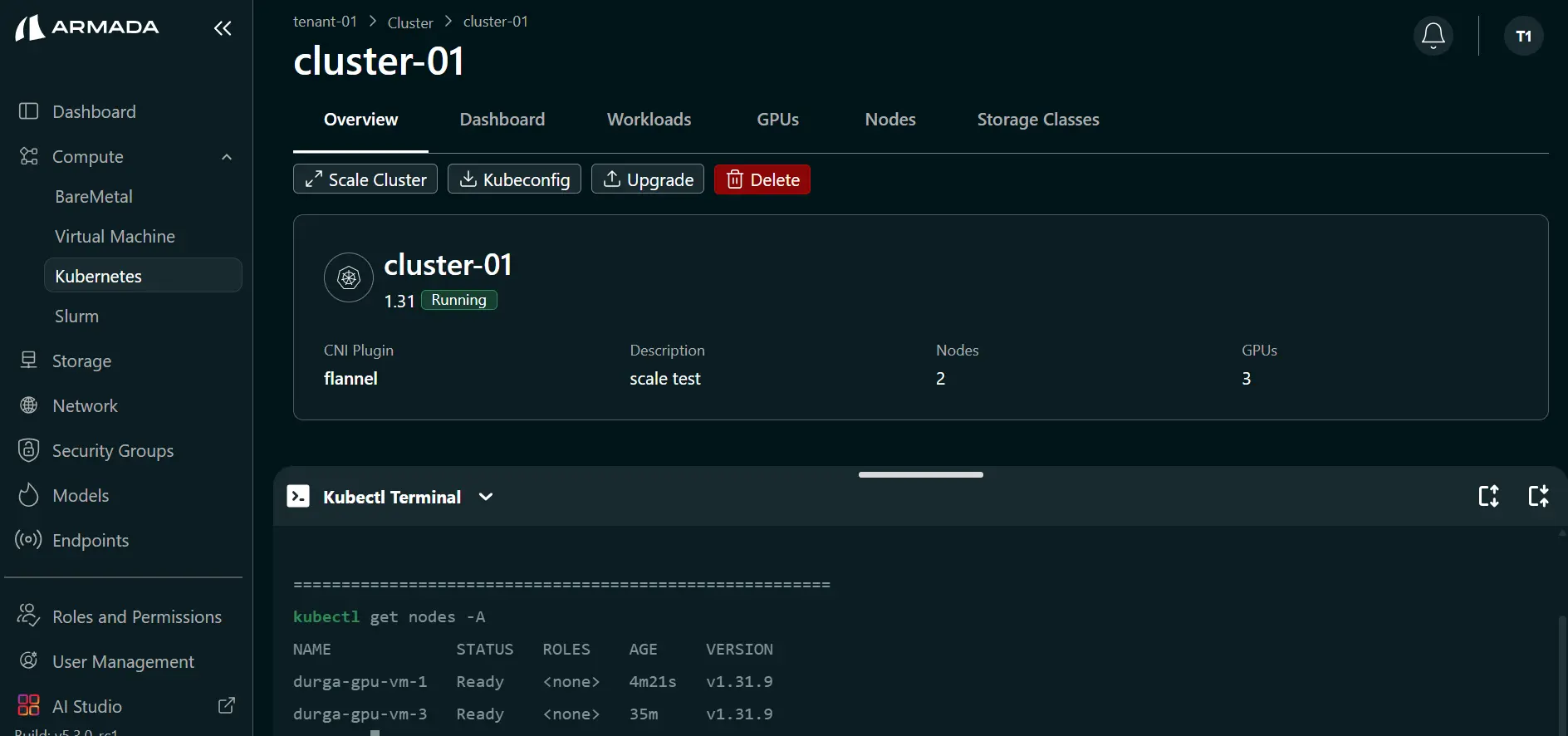Image resolution: width=1568 pixels, height=736 pixels.
Task: Switch to the cluster Dashboard tab
Action: [502, 120]
